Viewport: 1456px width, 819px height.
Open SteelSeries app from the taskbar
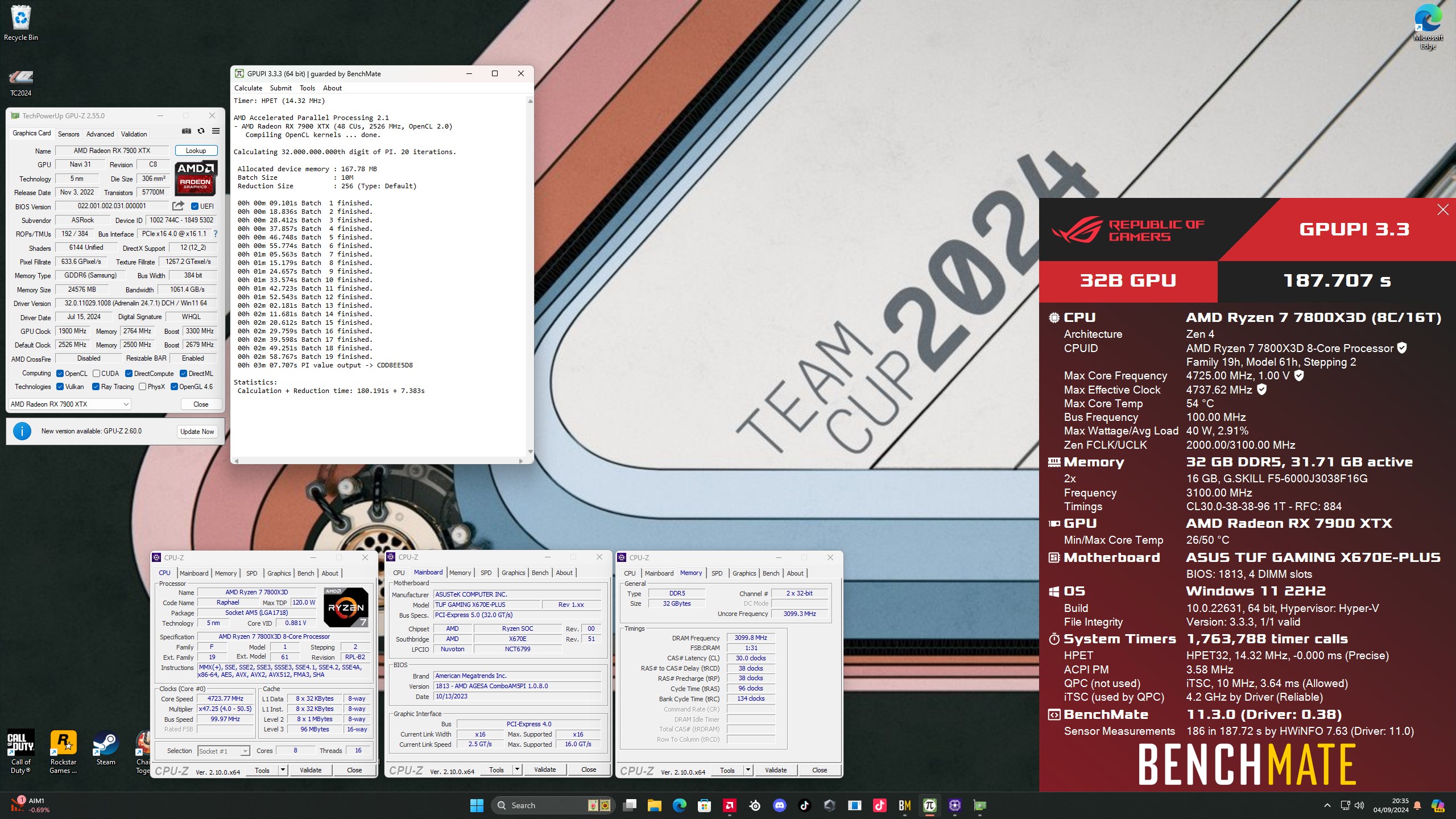pyautogui.click(x=754, y=805)
